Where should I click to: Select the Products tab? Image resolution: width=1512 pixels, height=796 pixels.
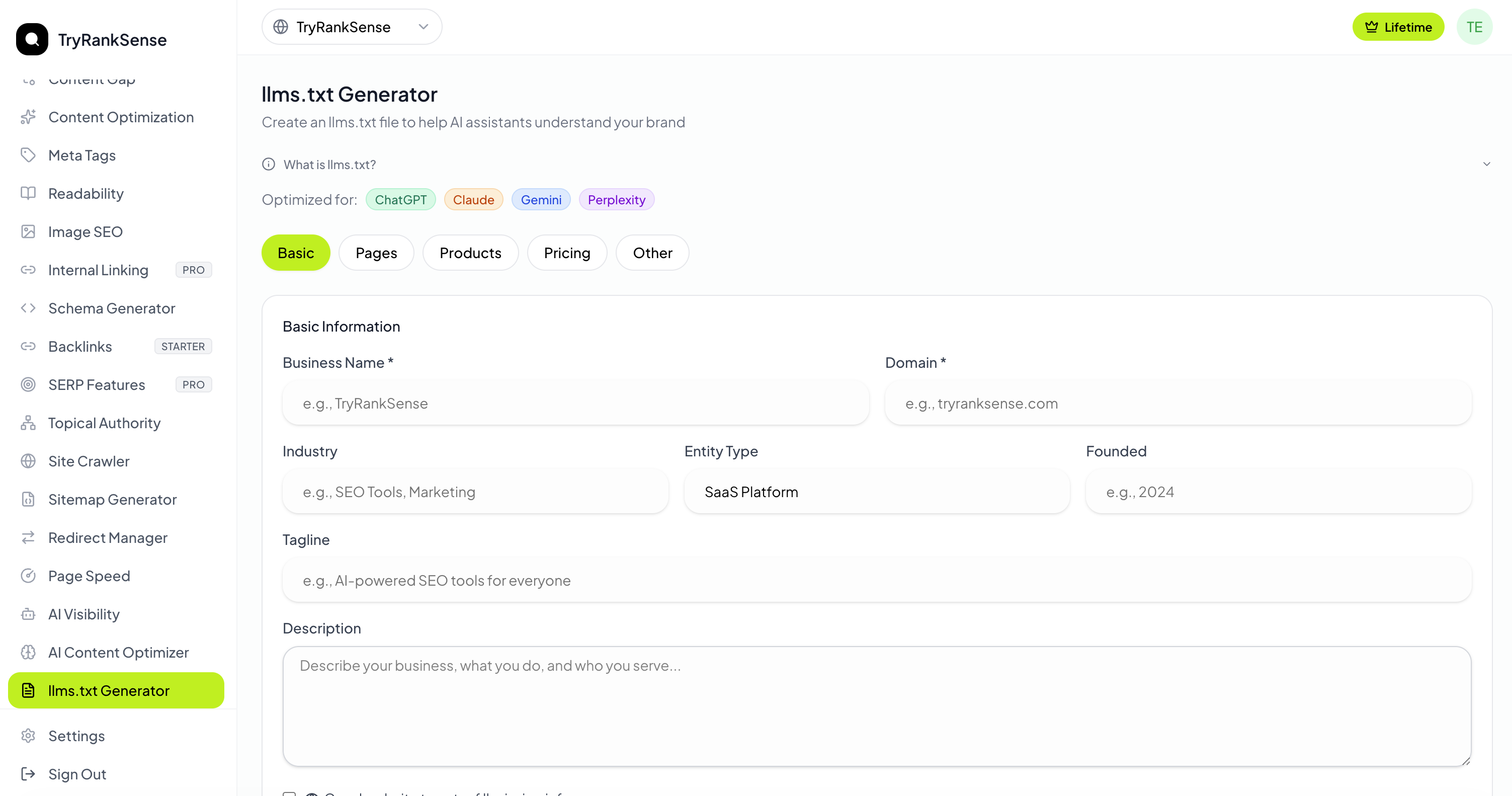point(470,253)
